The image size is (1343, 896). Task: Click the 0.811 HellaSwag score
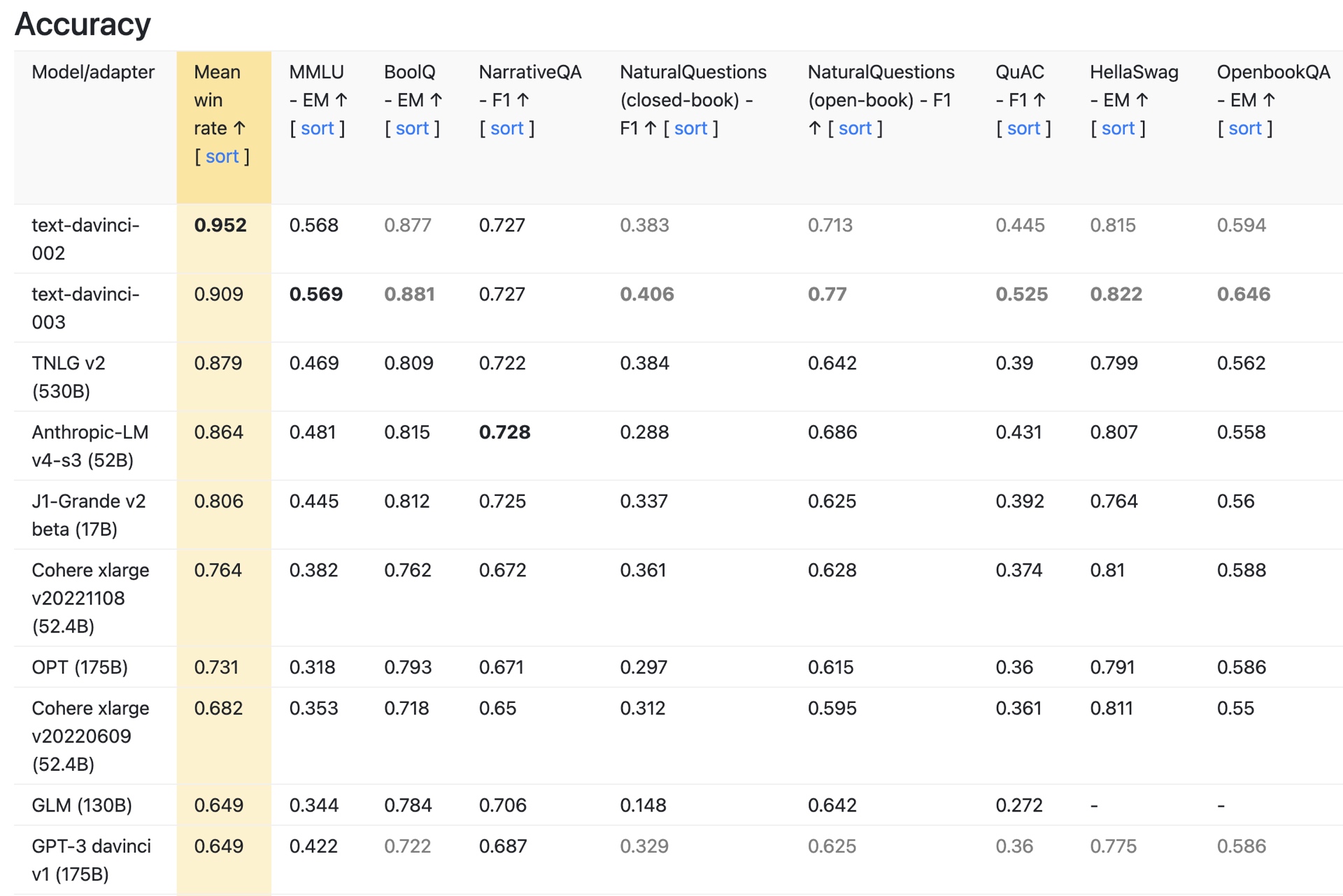[x=1111, y=708]
